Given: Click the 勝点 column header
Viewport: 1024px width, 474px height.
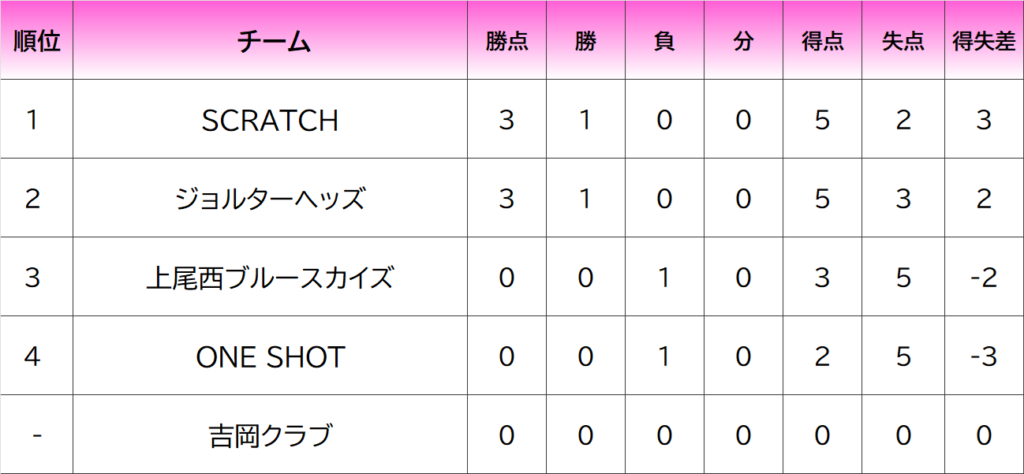Looking at the screenshot, I should point(507,40).
